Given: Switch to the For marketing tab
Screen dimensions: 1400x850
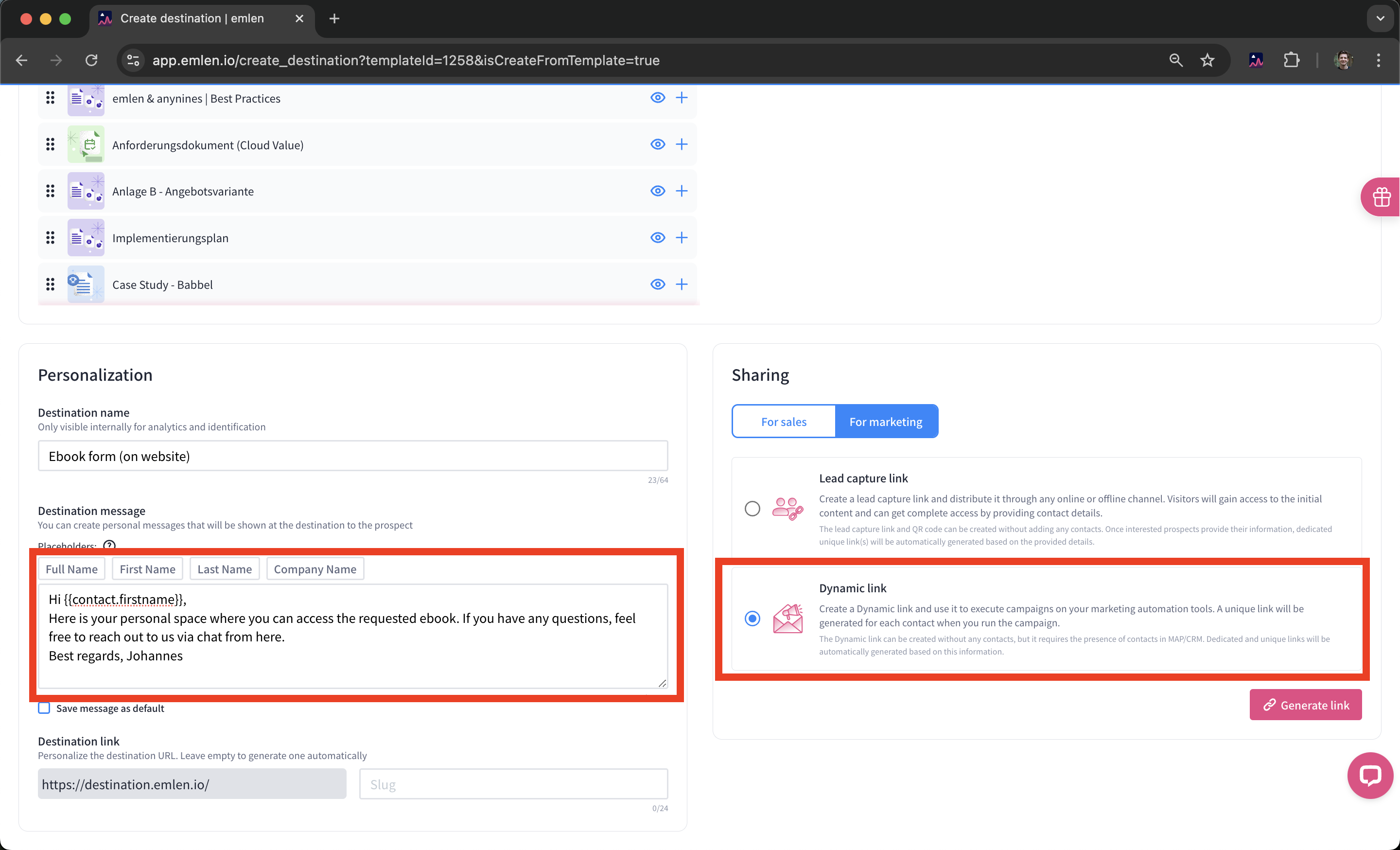Looking at the screenshot, I should point(885,422).
